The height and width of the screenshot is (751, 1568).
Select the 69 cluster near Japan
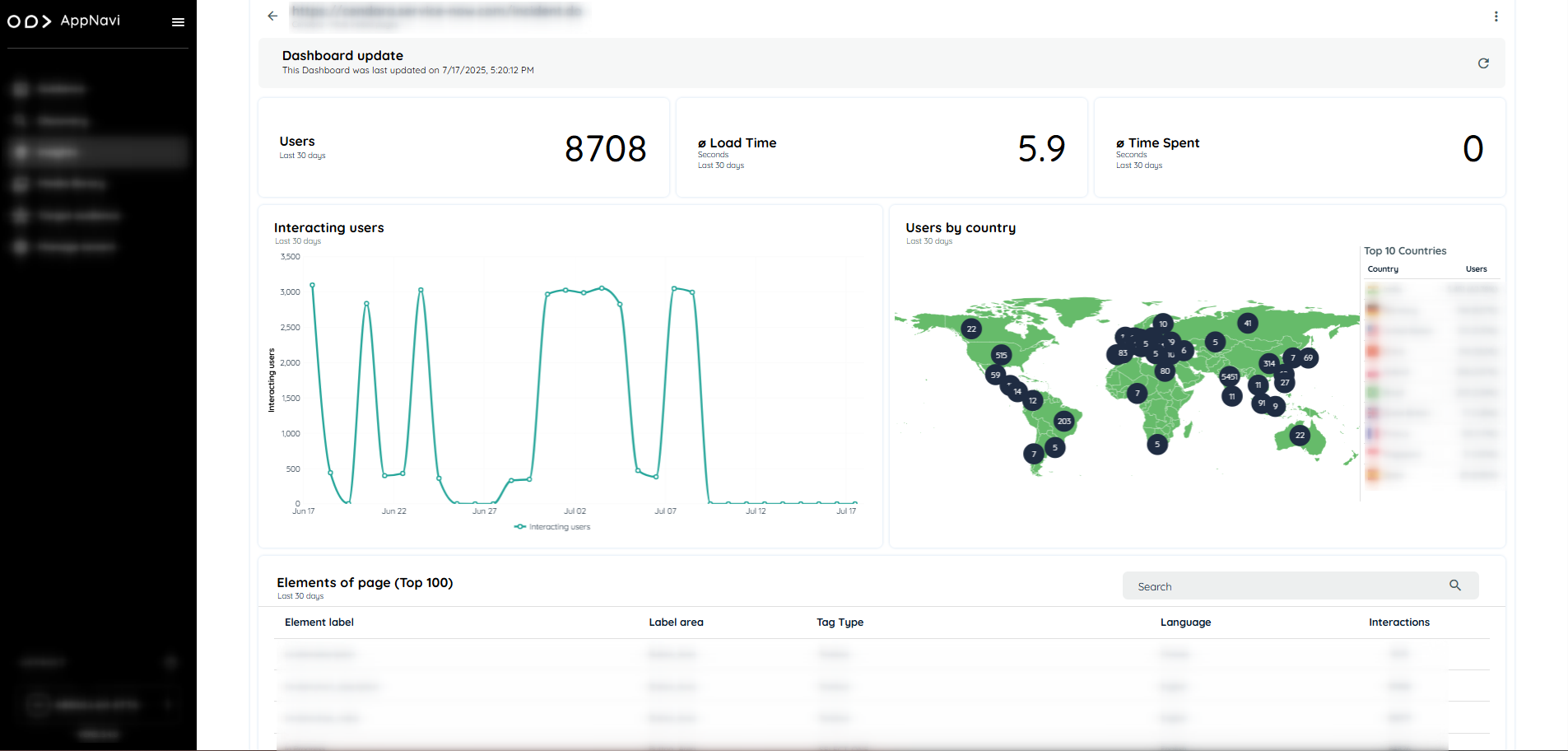pos(1308,357)
